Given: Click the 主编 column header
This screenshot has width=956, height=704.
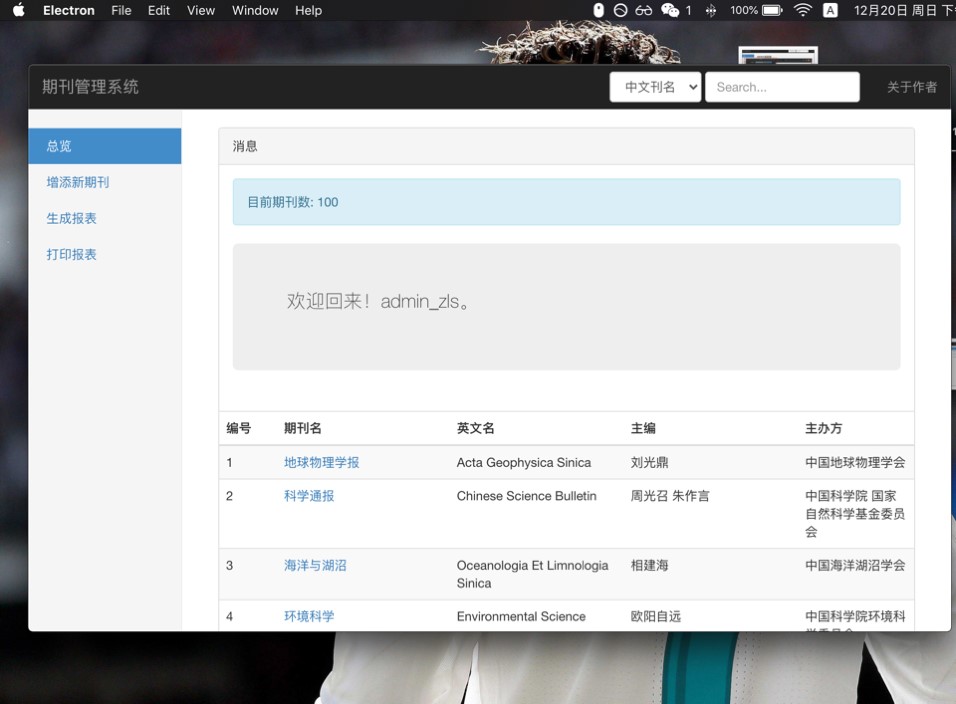Looking at the screenshot, I should tap(643, 428).
